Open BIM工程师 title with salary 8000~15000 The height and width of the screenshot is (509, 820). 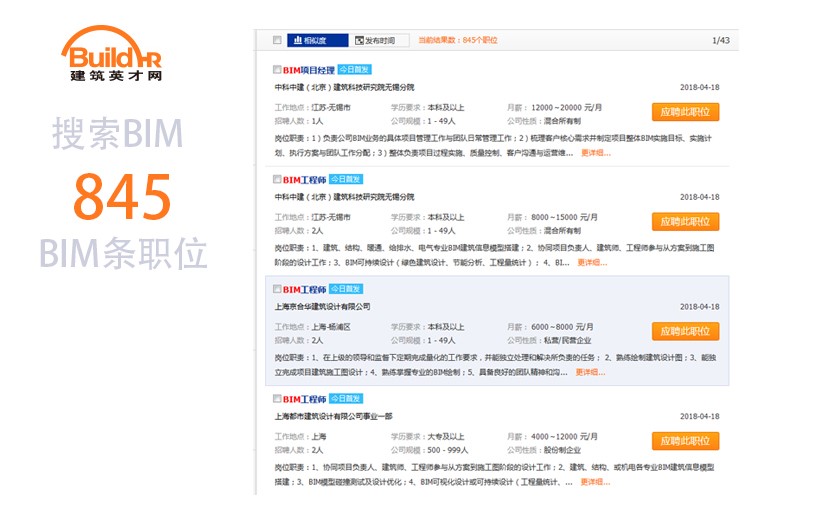[x=304, y=180]
